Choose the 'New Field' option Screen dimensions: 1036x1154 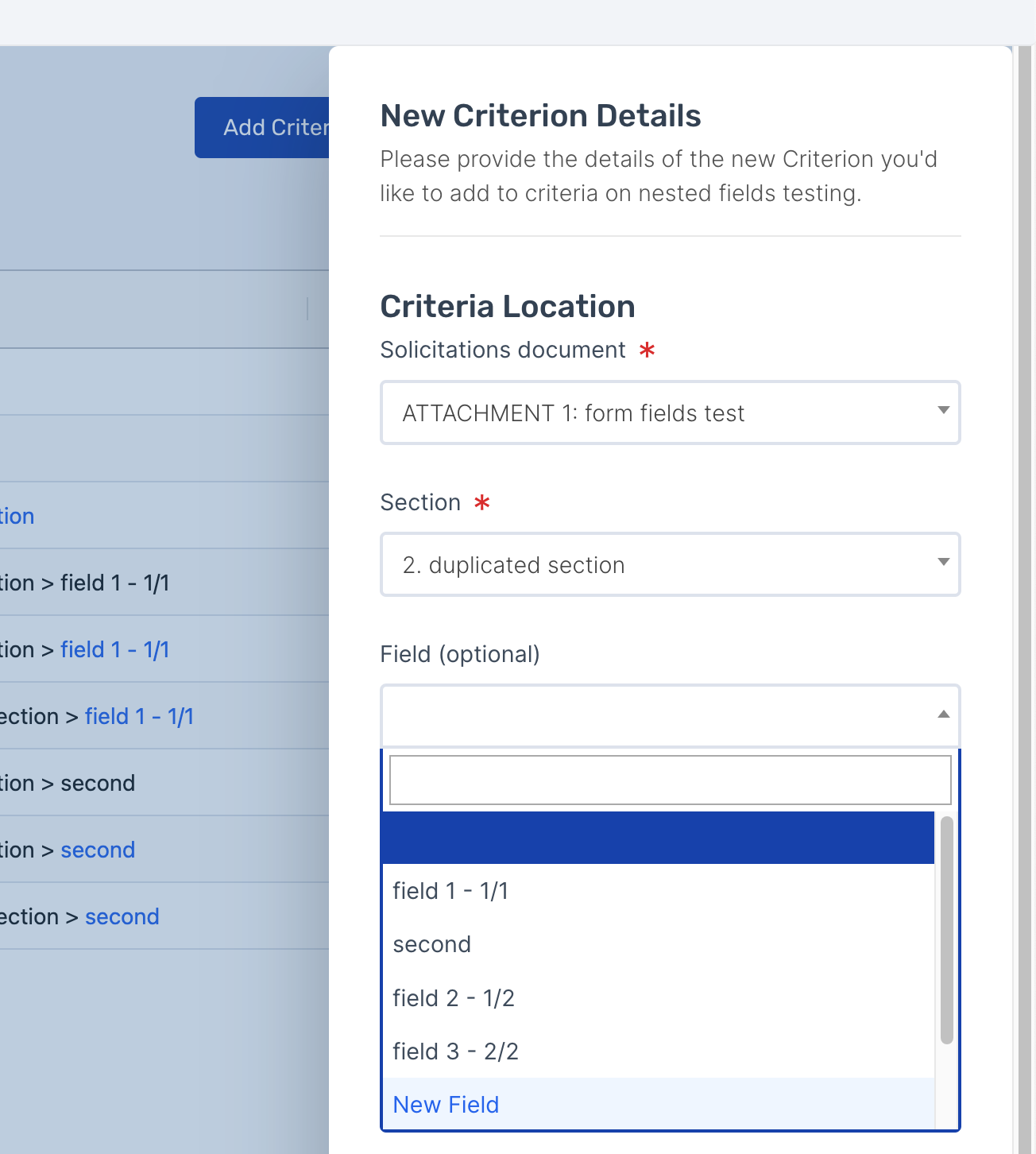[446, 1105]
